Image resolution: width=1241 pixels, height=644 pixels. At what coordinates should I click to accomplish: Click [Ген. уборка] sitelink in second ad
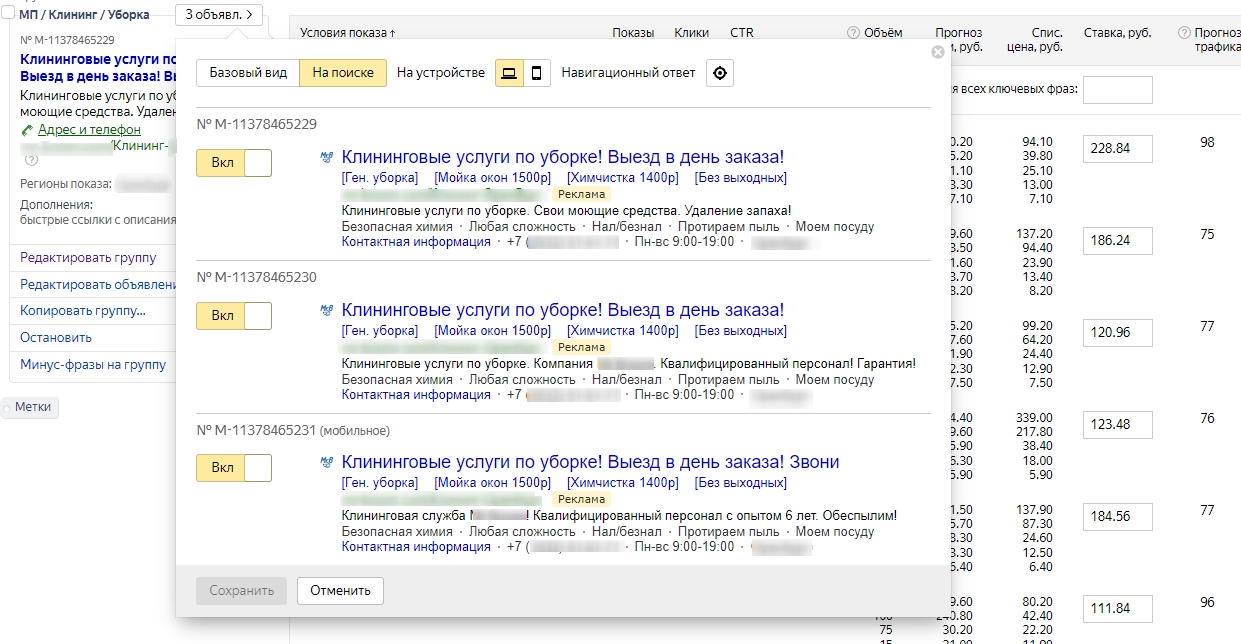[380, 331]
